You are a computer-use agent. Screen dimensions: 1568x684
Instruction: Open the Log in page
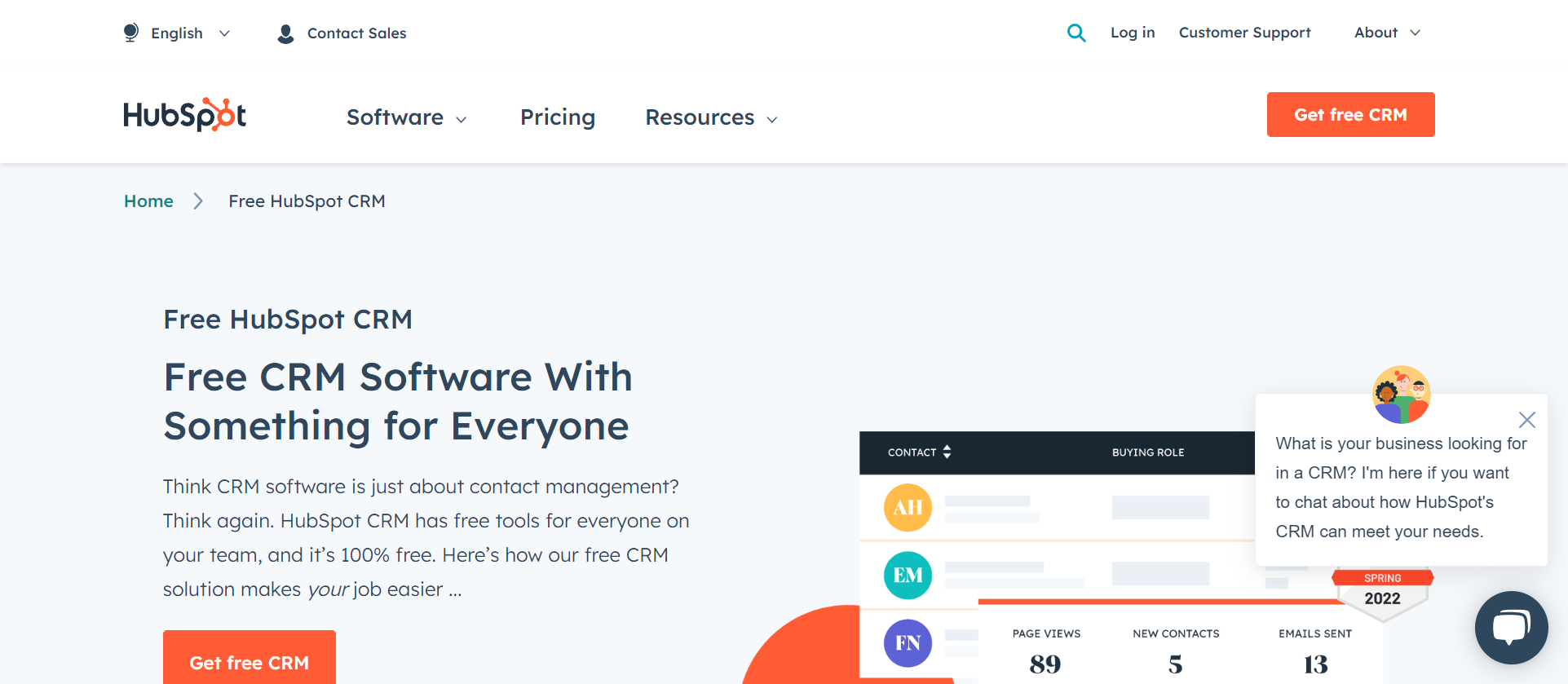tap(1133, 33)
